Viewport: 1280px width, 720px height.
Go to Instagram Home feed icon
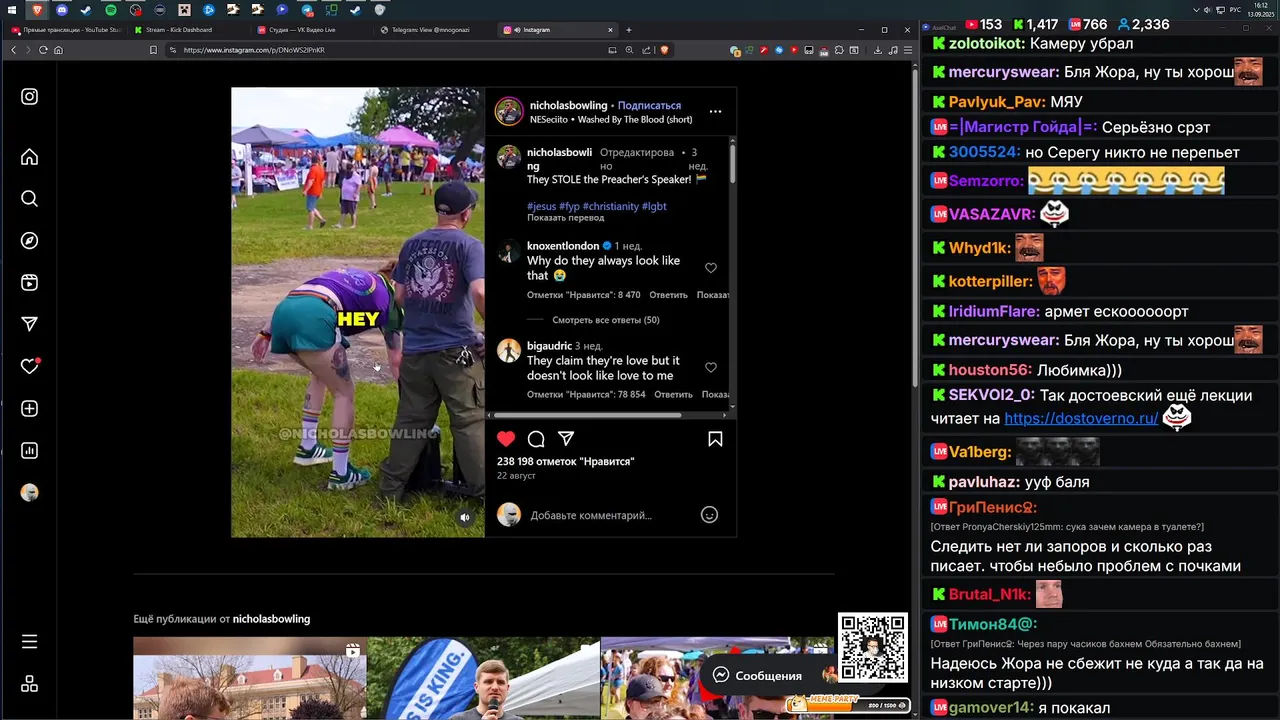[29, 157]
